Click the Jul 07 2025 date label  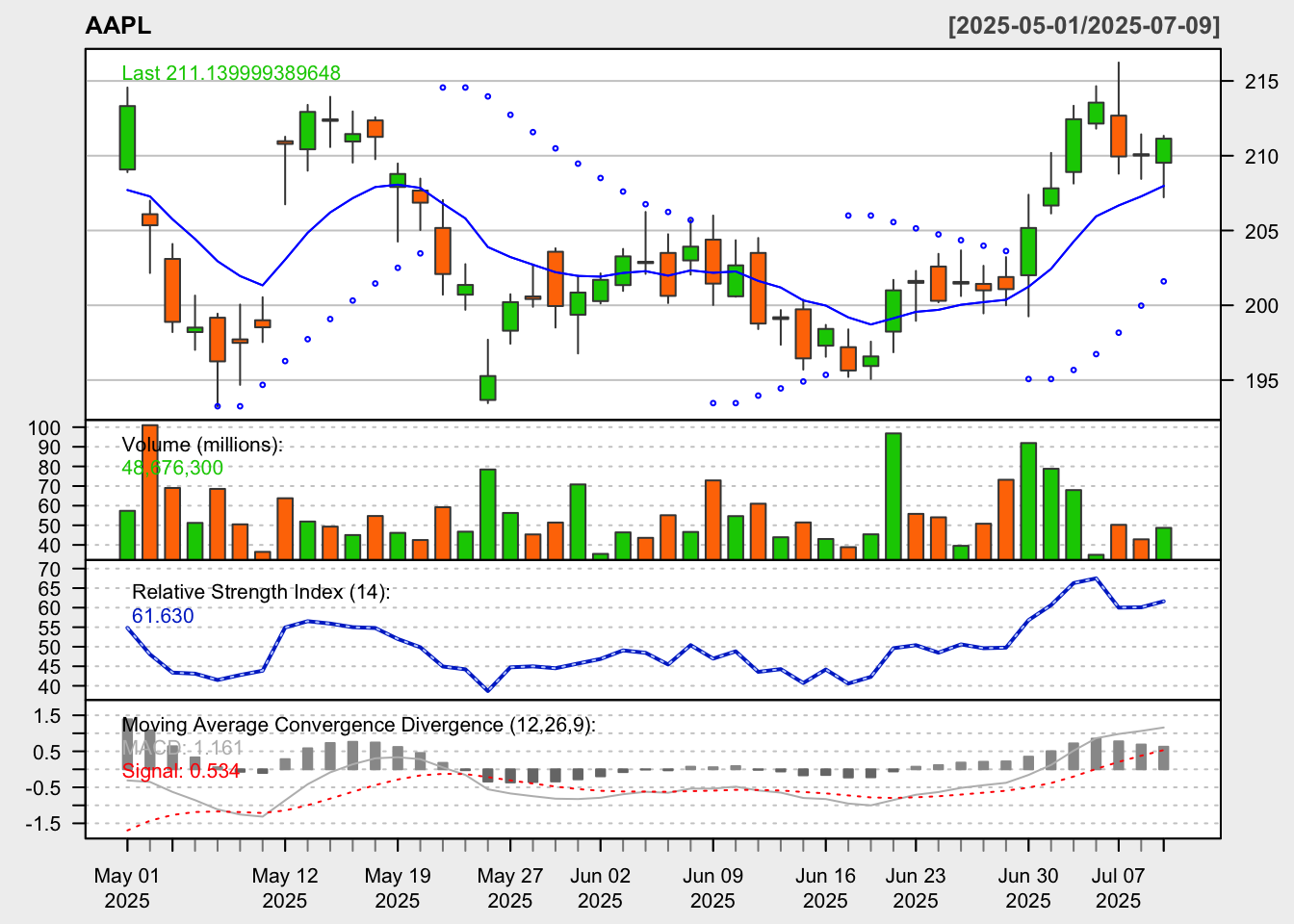pyautogui.click(x=1119, y=888)
